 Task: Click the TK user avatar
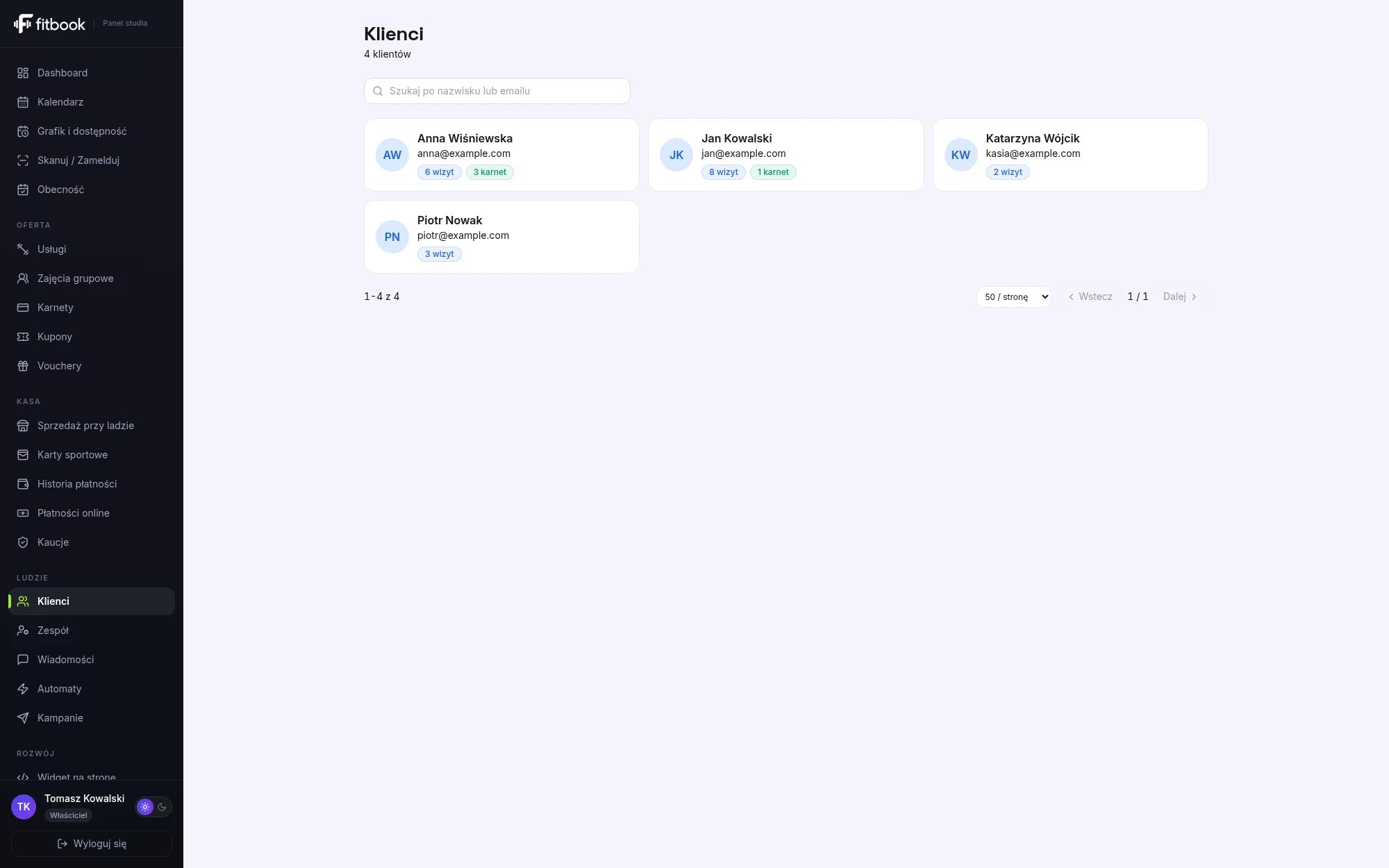coord(24,807)
